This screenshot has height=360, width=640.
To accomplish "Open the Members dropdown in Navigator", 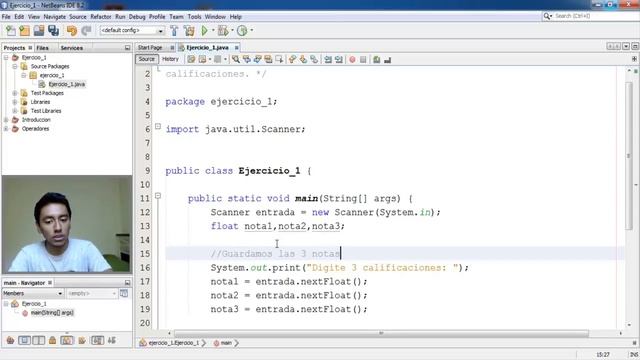I will pos(33,293).
